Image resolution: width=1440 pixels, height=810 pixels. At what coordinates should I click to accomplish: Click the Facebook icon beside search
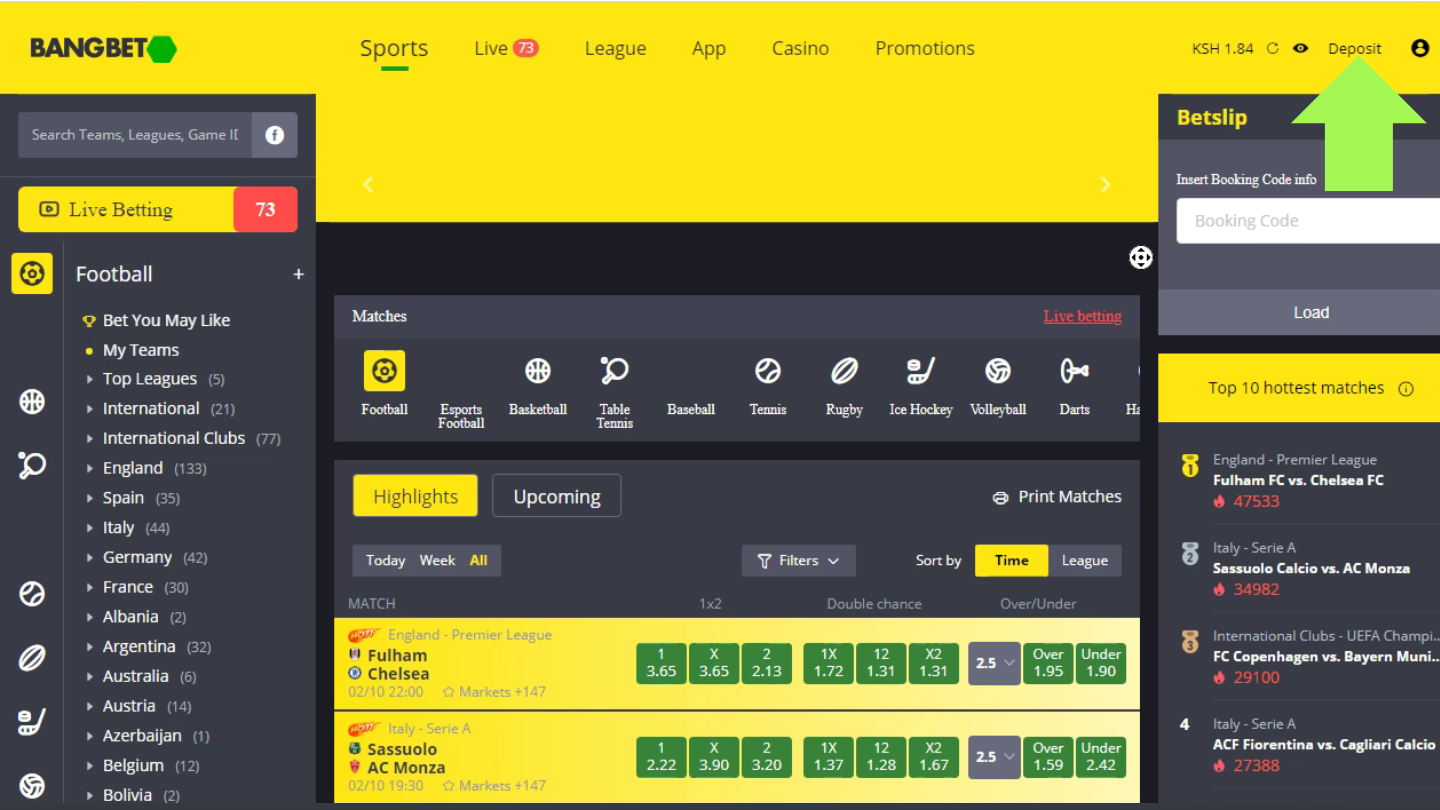(274, 135)
